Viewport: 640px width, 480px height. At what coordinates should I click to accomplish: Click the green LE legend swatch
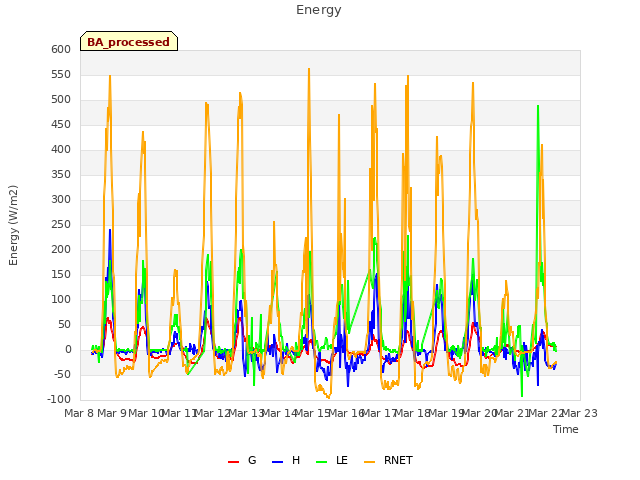click(x=322, y=462)
